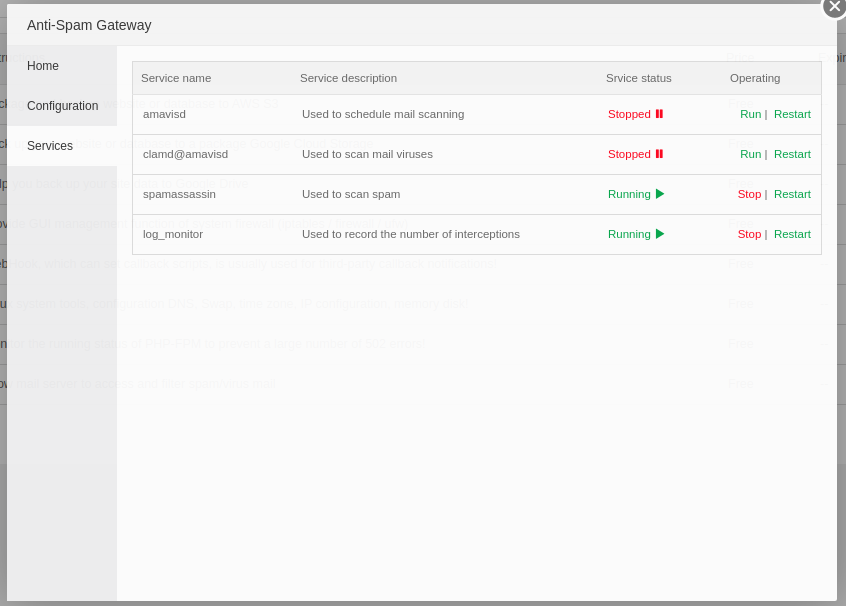Stop the spamassassin service
This screenshot has height=606, width=846.
[x=749, y=194]
